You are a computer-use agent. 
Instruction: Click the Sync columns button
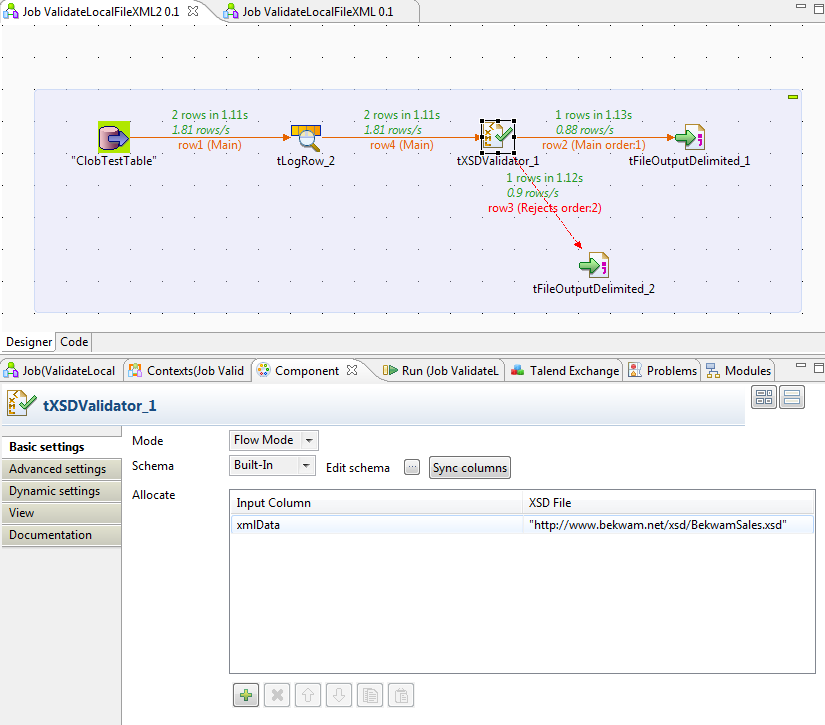point(469,466)
